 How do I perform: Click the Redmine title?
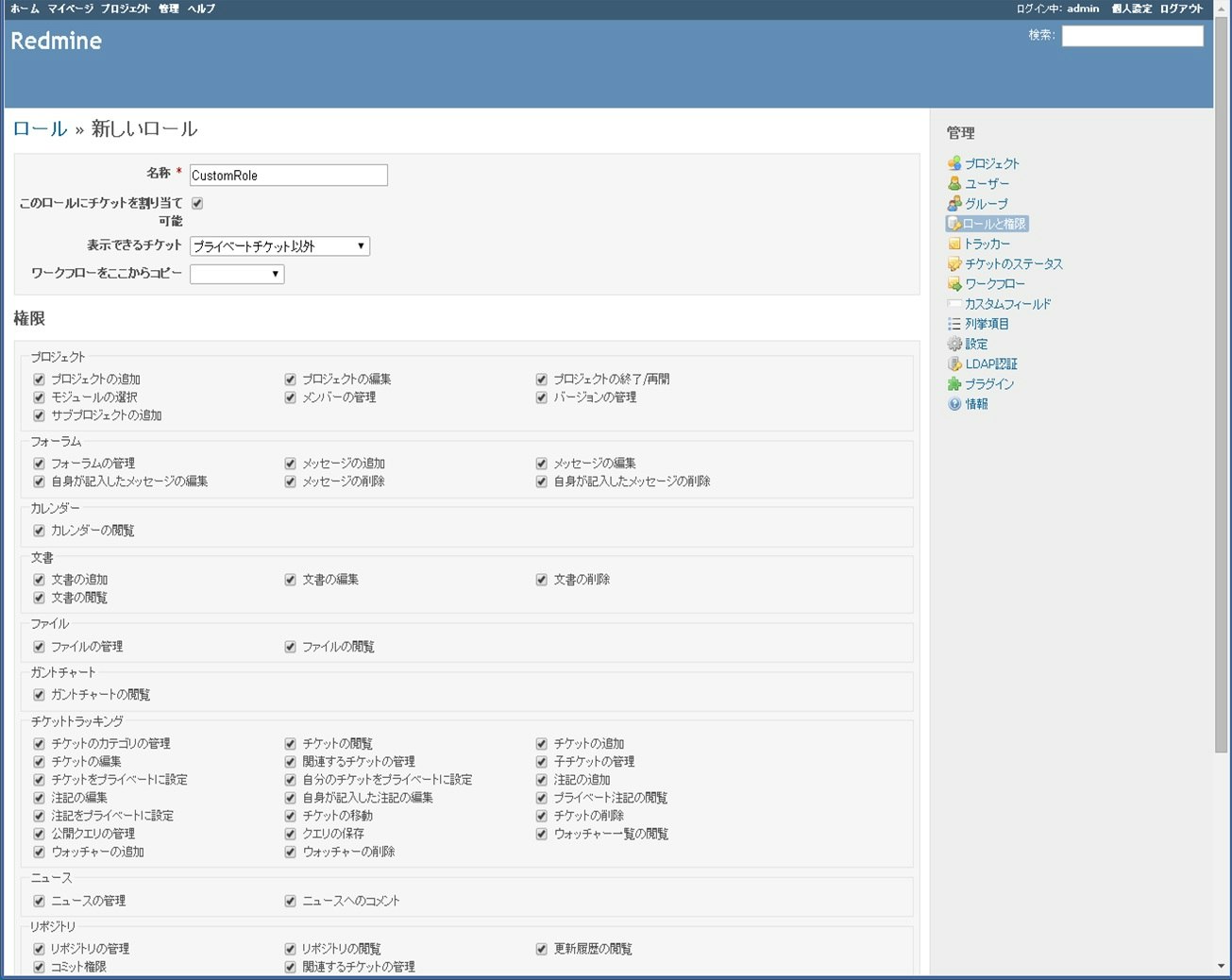[56, 41]
